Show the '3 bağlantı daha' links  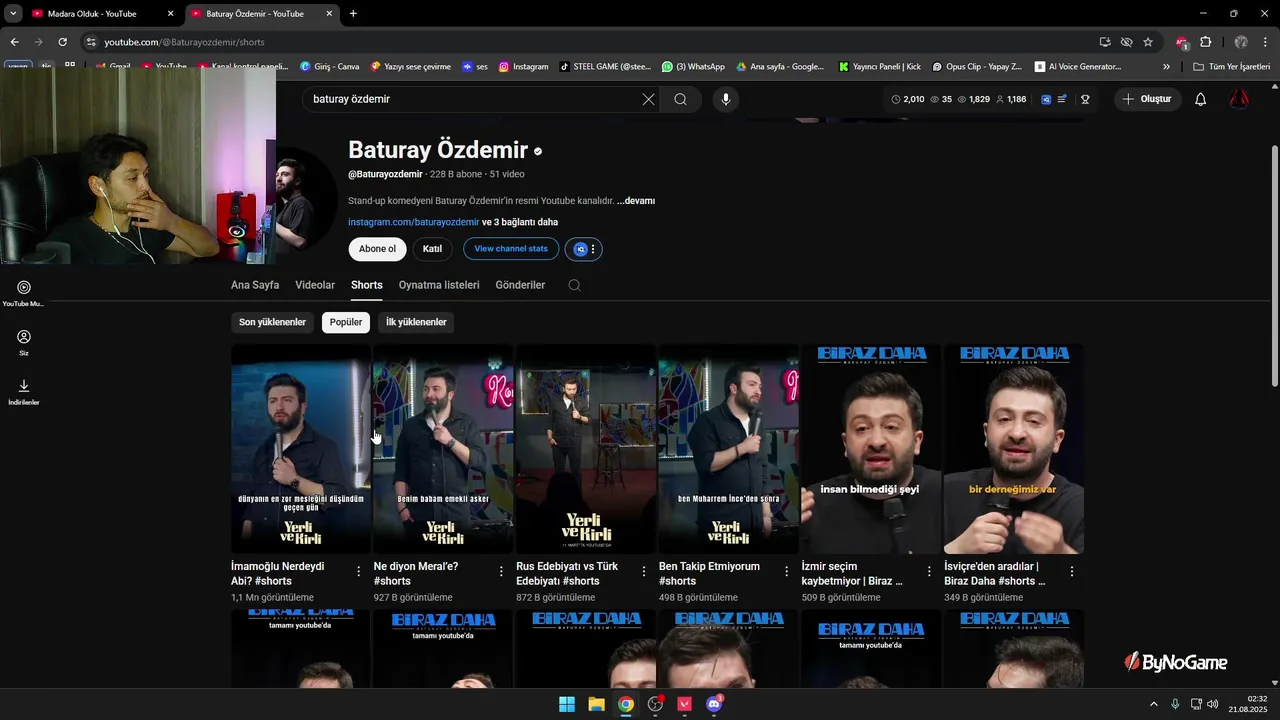[520, 222]
